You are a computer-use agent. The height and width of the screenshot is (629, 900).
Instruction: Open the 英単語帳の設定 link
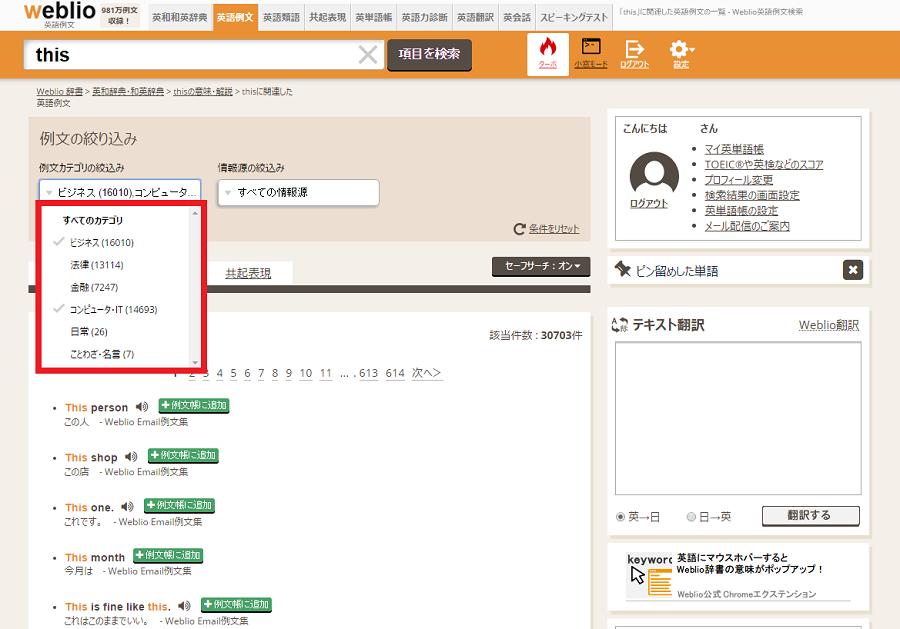click(x=742, y=211)
